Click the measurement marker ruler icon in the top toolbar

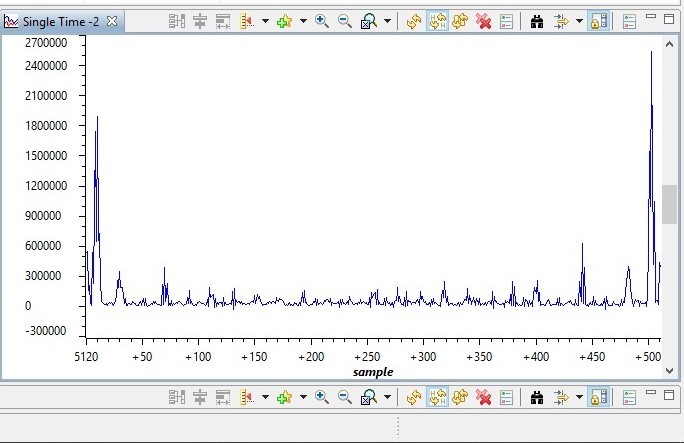click(x=247, y=21)
